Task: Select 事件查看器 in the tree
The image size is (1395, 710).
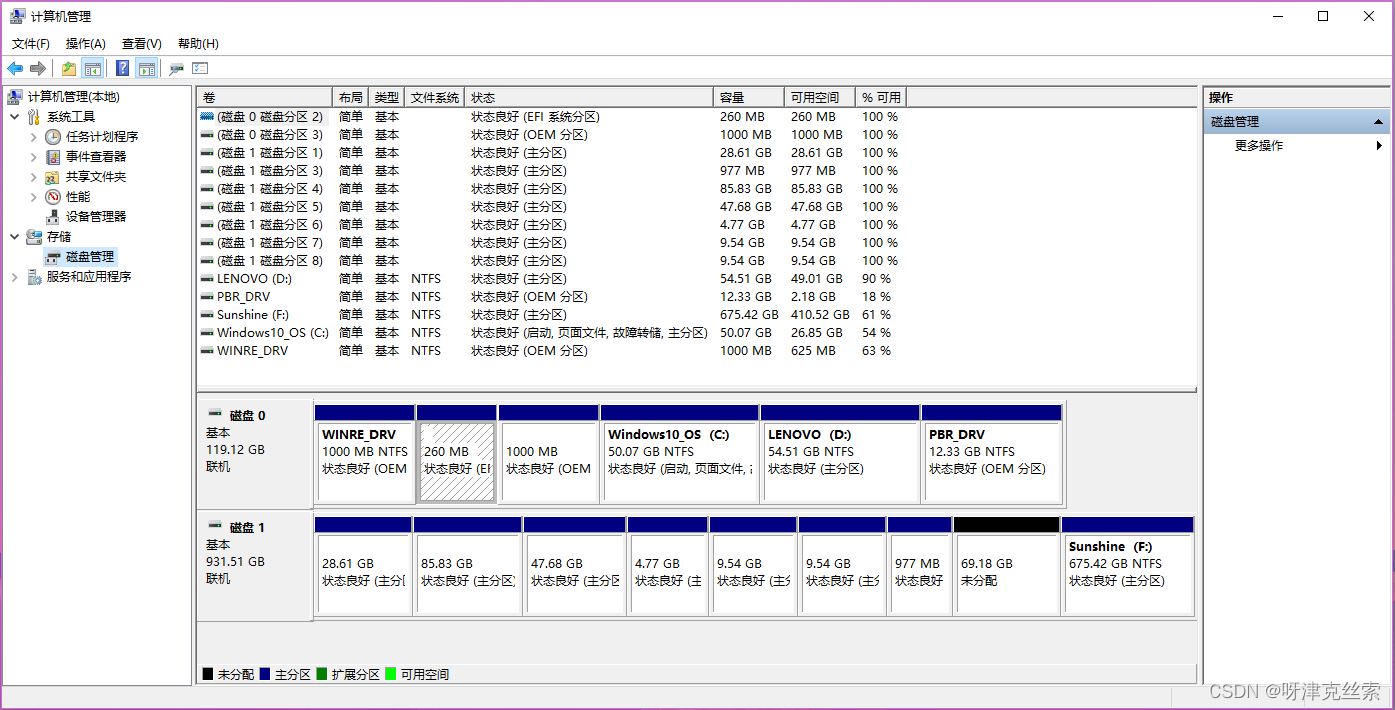Action: [96, 157]
